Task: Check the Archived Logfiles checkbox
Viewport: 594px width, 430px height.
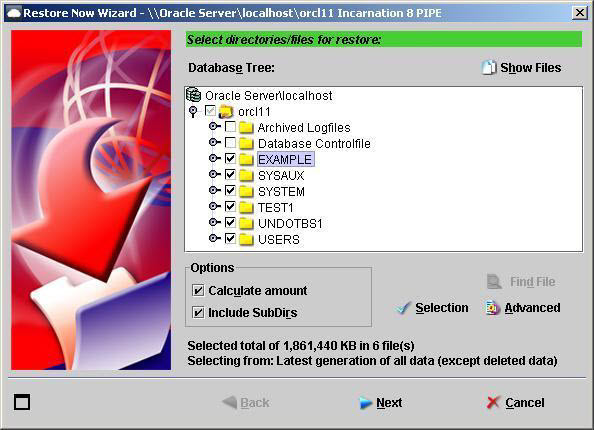Action: (230, 127)
